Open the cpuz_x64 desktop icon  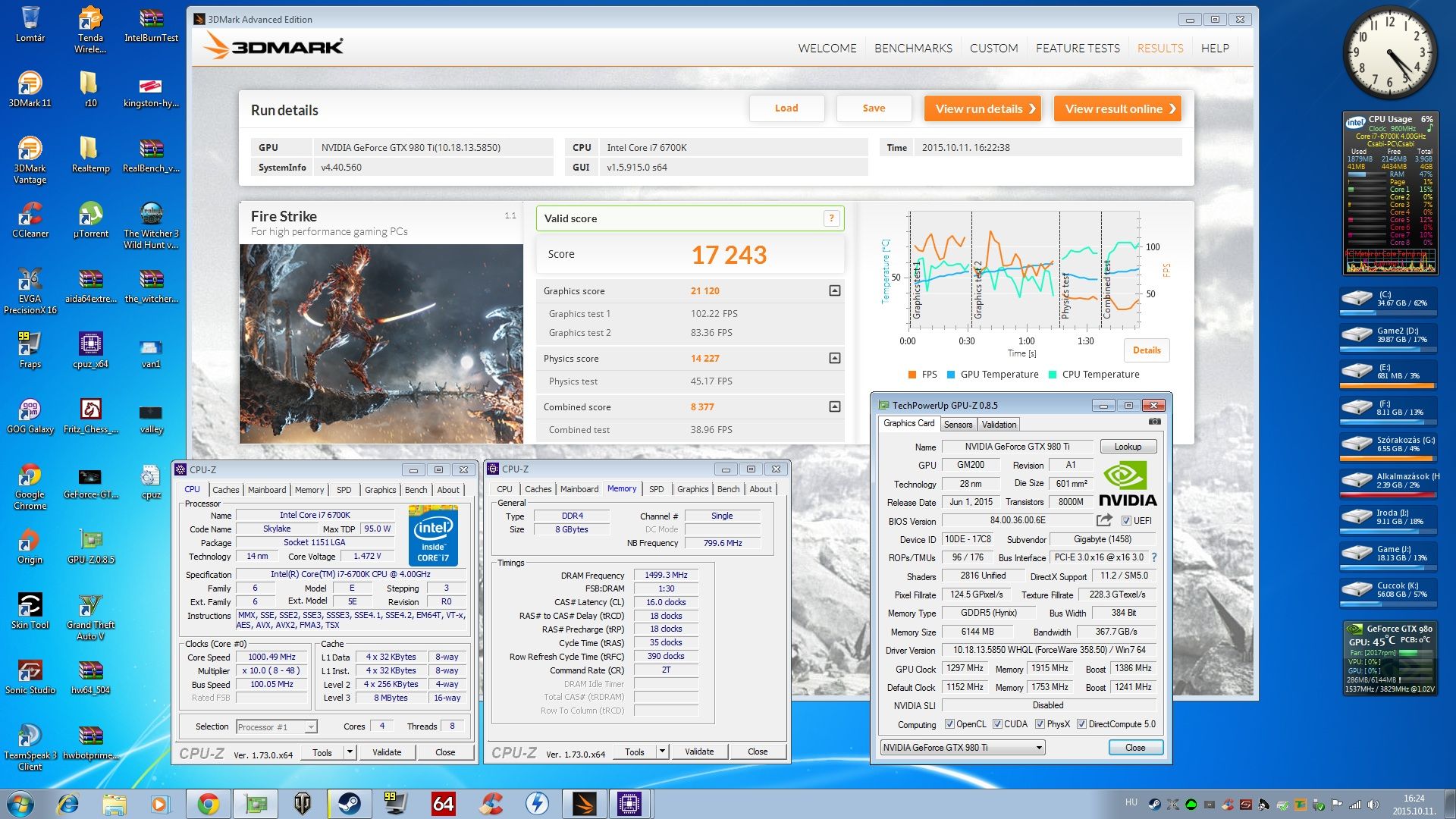click(x=90, y=350)
